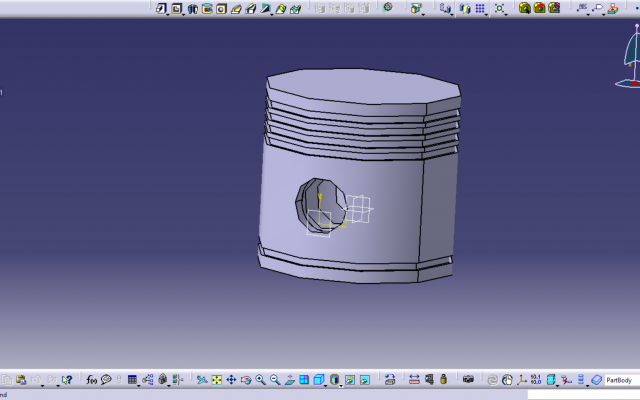Click the Paste icon in the bottom toolbar
Screen dimensions: 640x400
tap(21, 380)
